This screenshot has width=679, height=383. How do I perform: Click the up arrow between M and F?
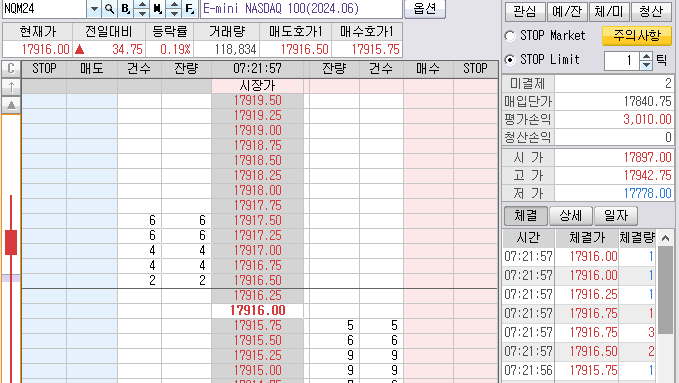tap(174, 4)
